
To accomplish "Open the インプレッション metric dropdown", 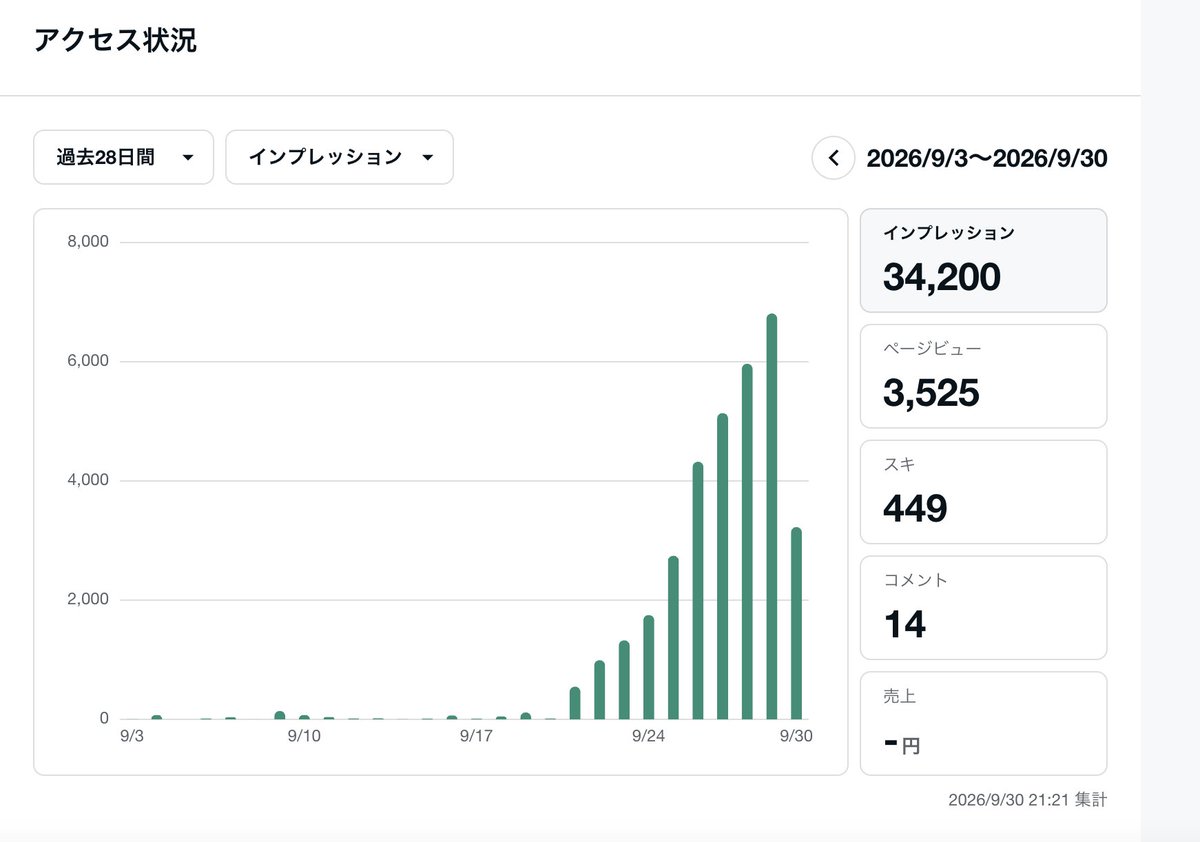I will pos(340,157).
